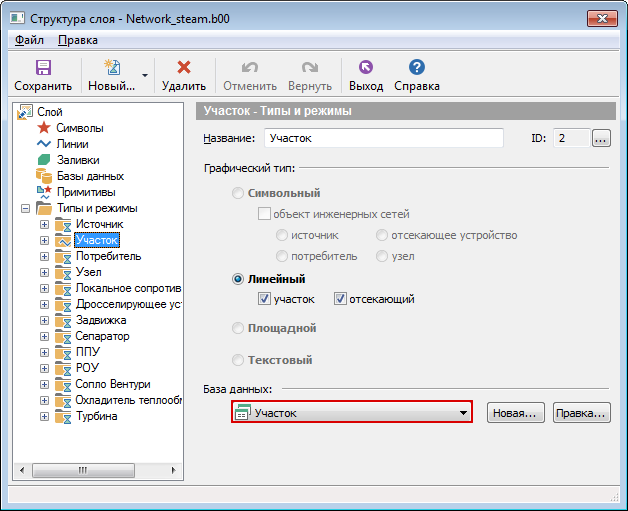Open the Файл menu
Viewport: 628px width, 511px height.
29,40
